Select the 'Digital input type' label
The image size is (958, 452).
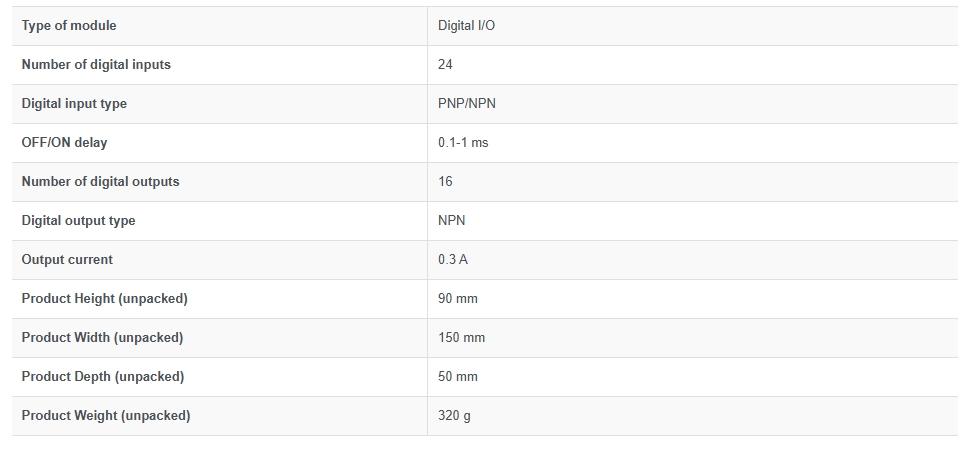(74, 104)
